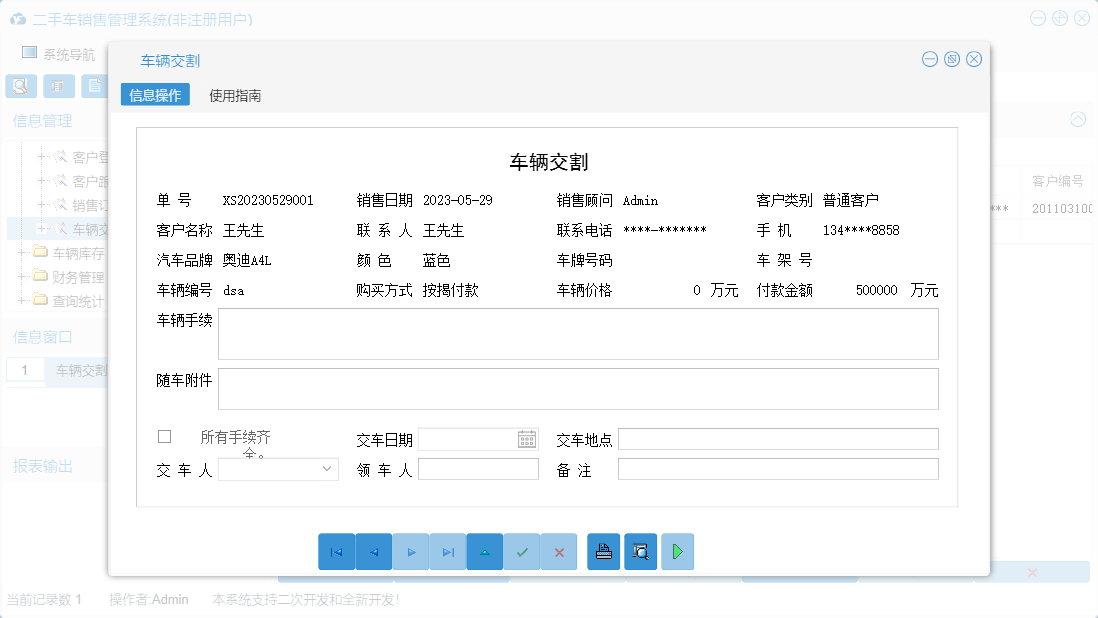Enable the 所有手续齐全 checkbox
The height and width of the screenshot is (618, 1098).
coord(166,435)
